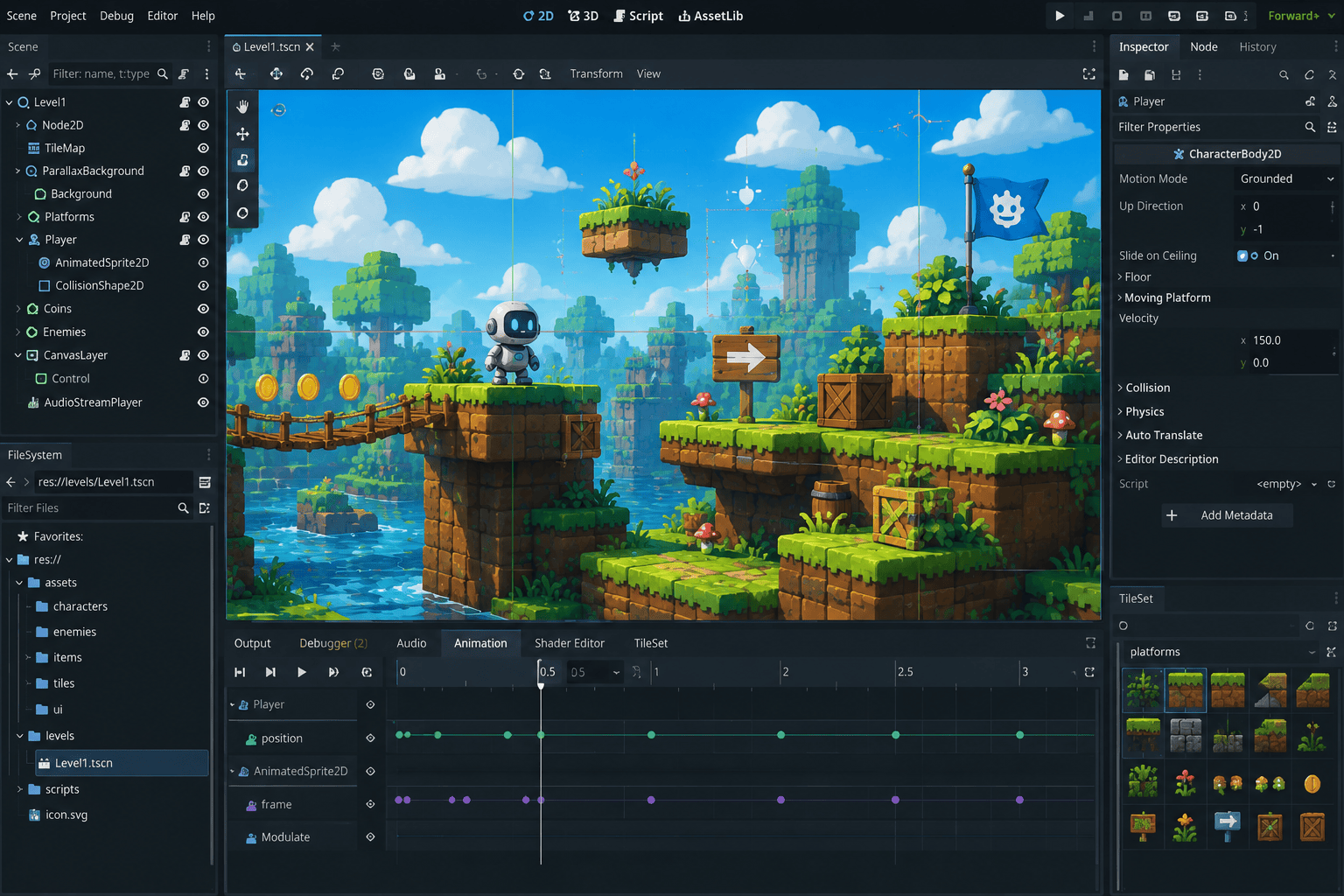Search icon in Inspector toolbar
The width and height of the screenshot is (1344, 896).
click(x=1284, y=75)
